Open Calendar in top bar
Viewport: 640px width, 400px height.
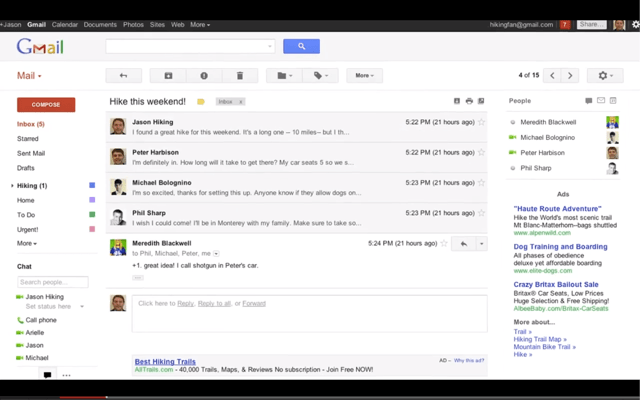(64, 24)
